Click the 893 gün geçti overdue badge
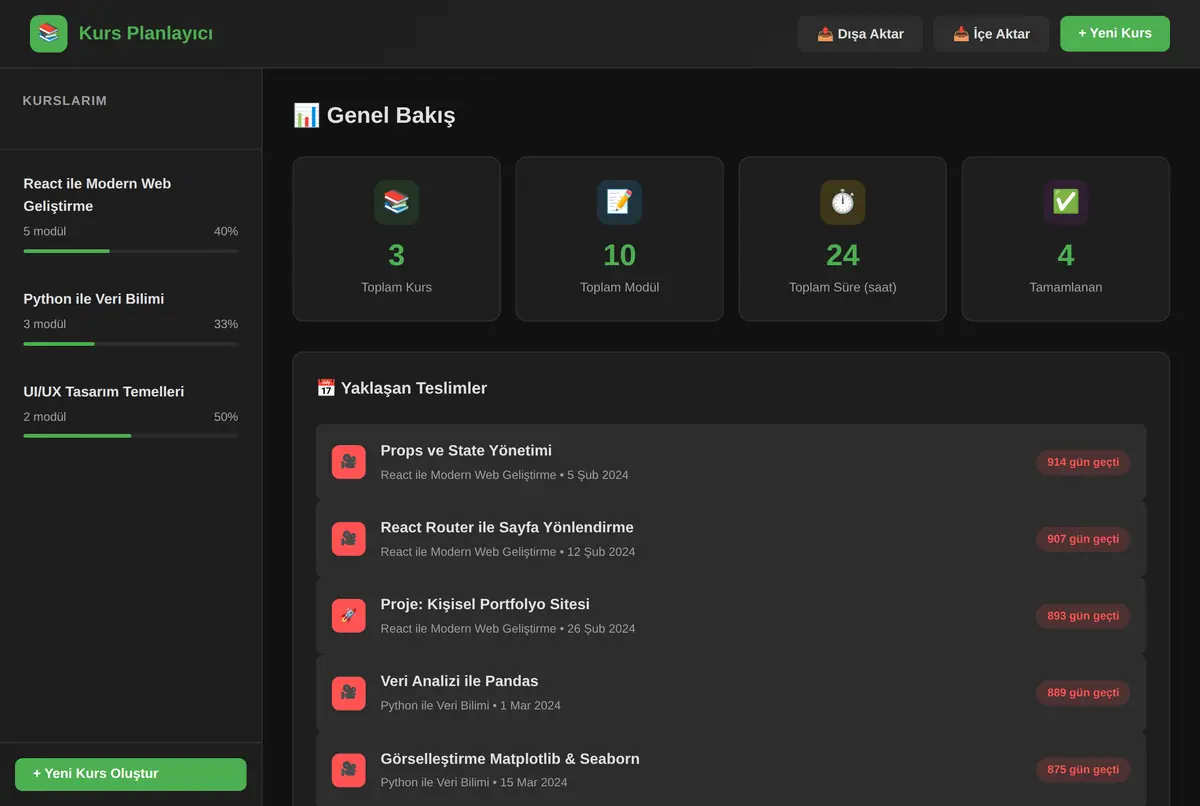This screenshot has width=1200, height=806. (1083, 616)
